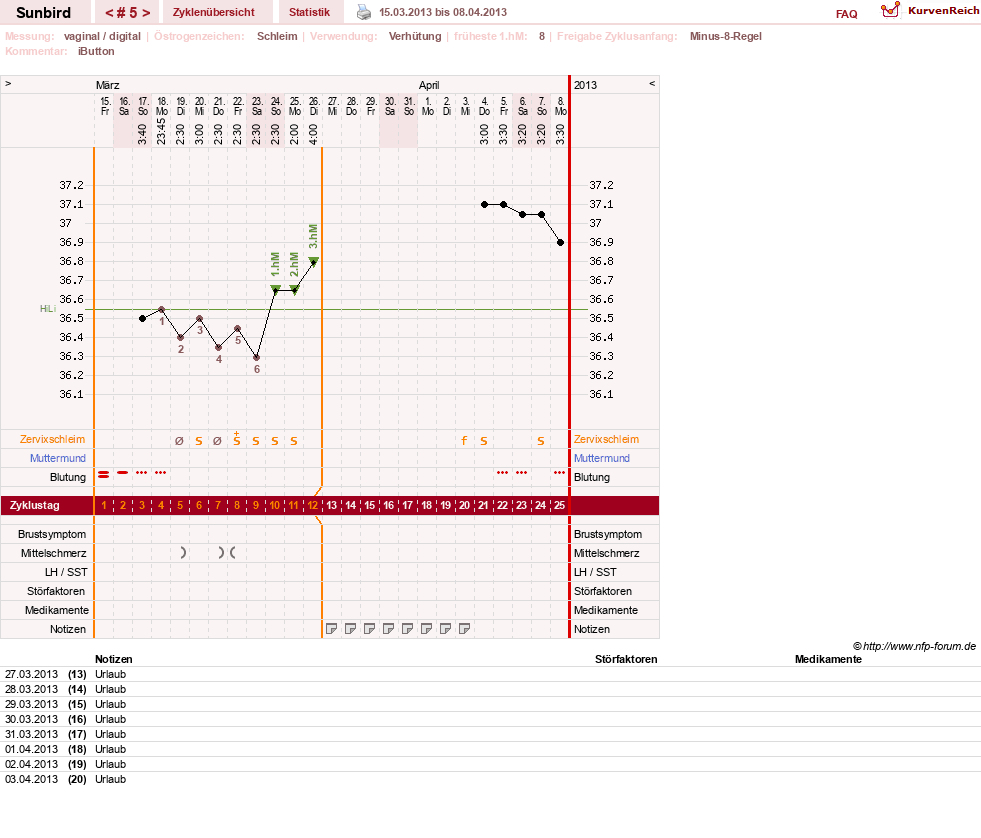981x838 pixels.
Task: Click the iButton comment value
Action: (x=96, y=51)
